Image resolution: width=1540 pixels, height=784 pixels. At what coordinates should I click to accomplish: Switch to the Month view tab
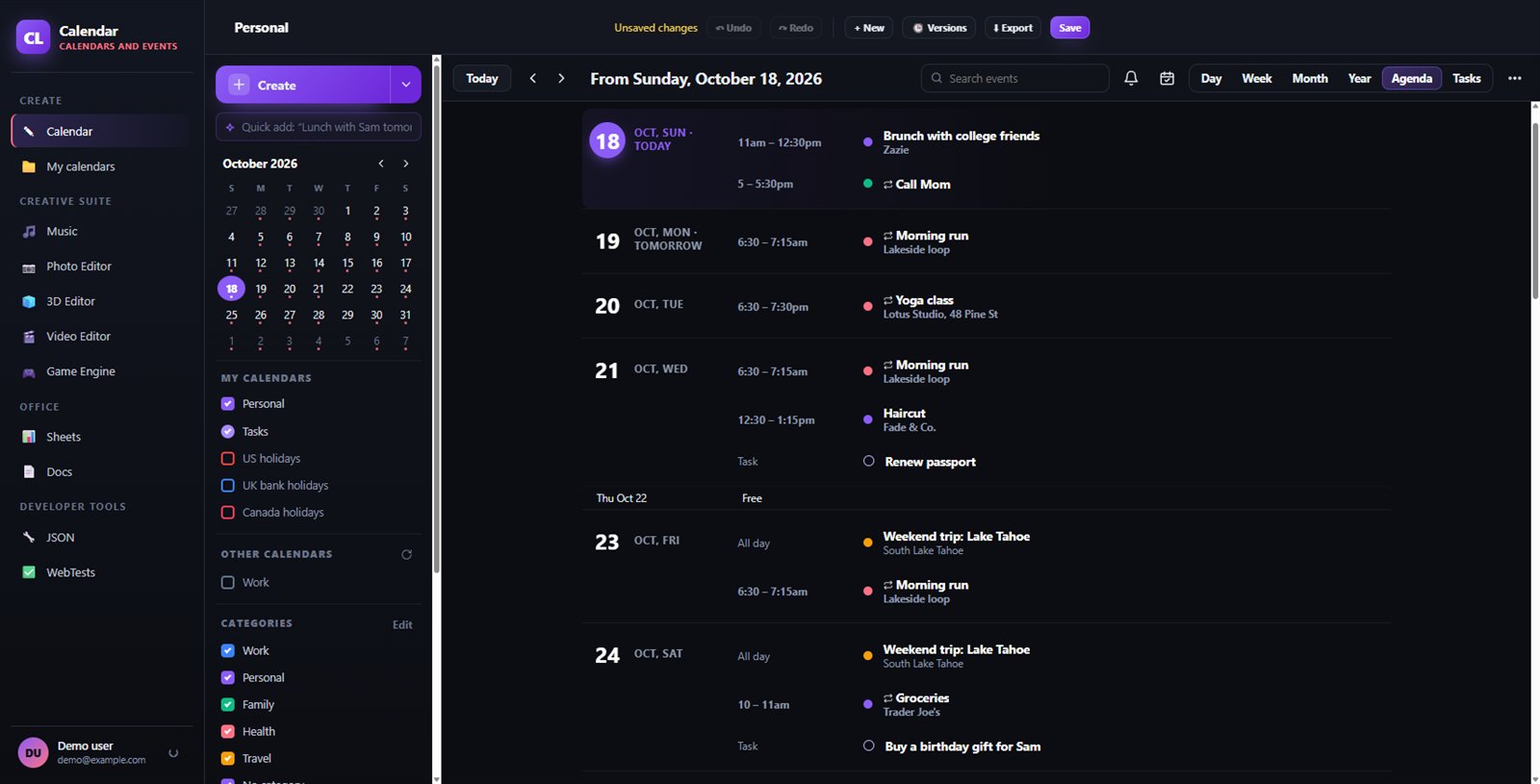pyautogui.click(x=1309, y=78)
